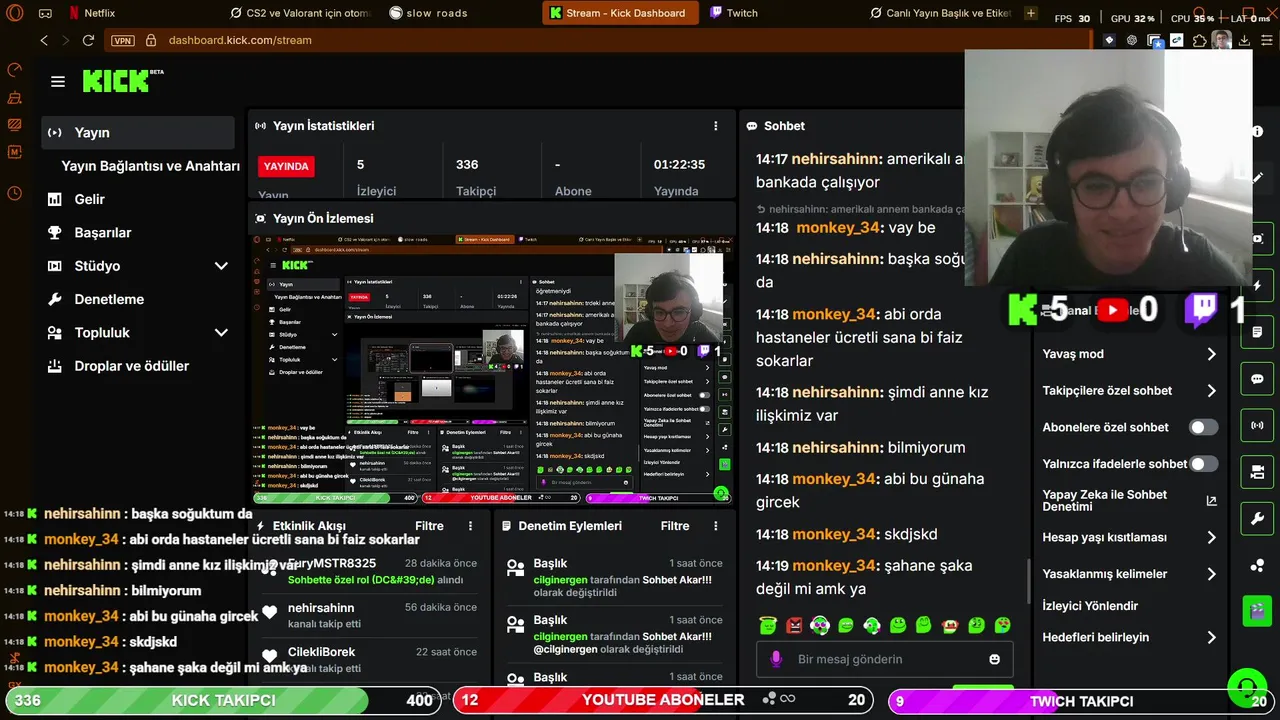Viewport: 1280px width, 720px height.
Task: Switch to Canlı Yayın Başlık browser tab
Action: (940, 13)
